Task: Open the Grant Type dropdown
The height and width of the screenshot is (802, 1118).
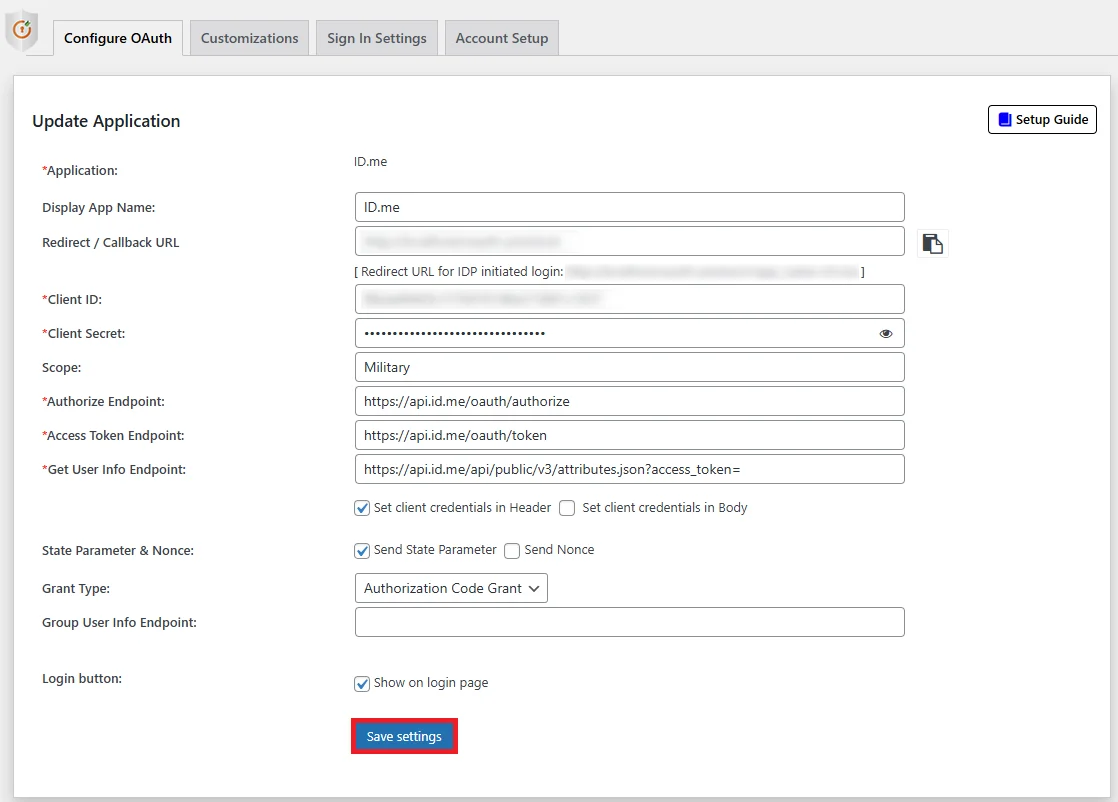Action: click(451, 588)
